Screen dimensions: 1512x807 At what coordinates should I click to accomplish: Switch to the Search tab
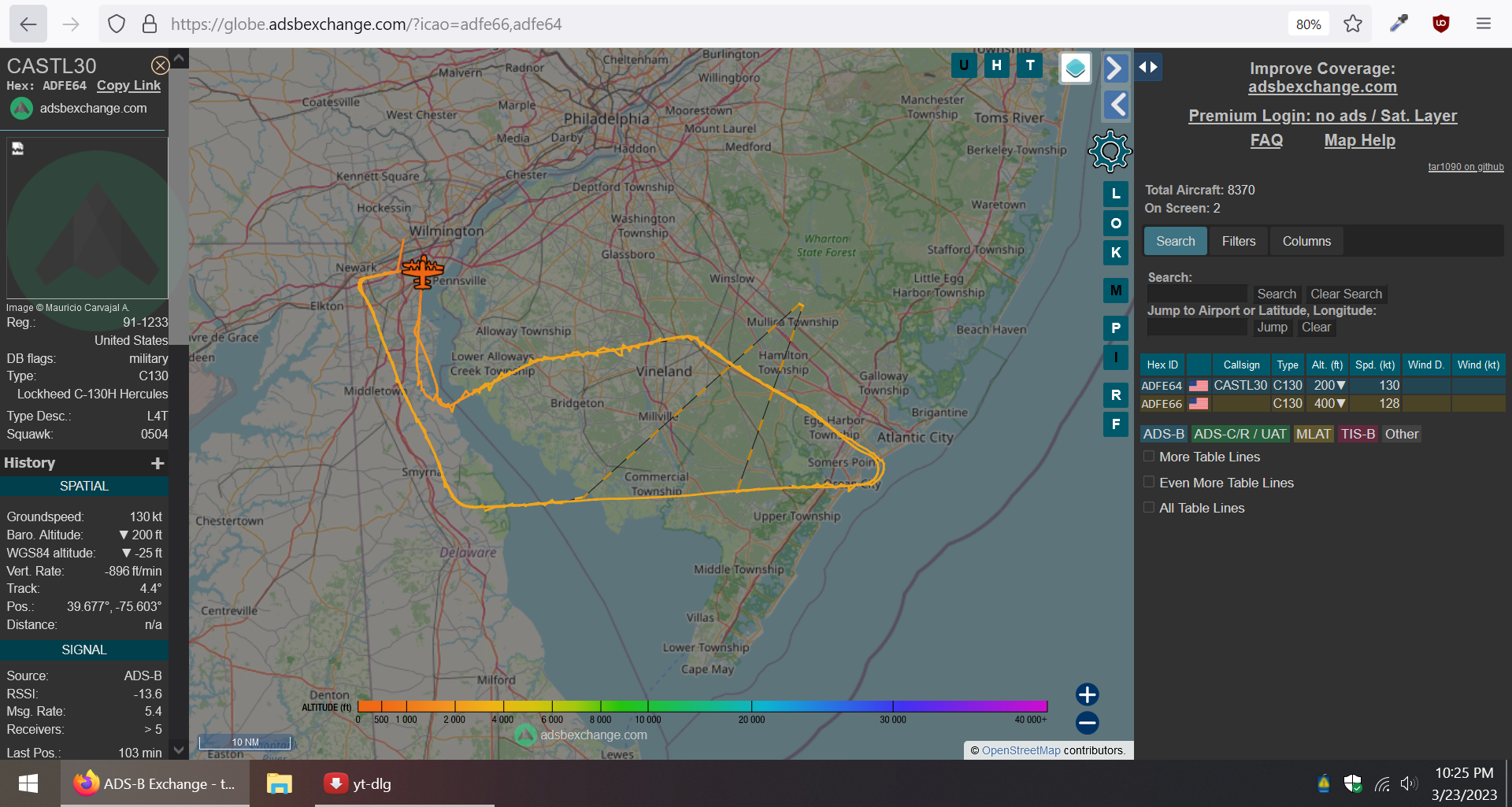(x=1175, y=241)
